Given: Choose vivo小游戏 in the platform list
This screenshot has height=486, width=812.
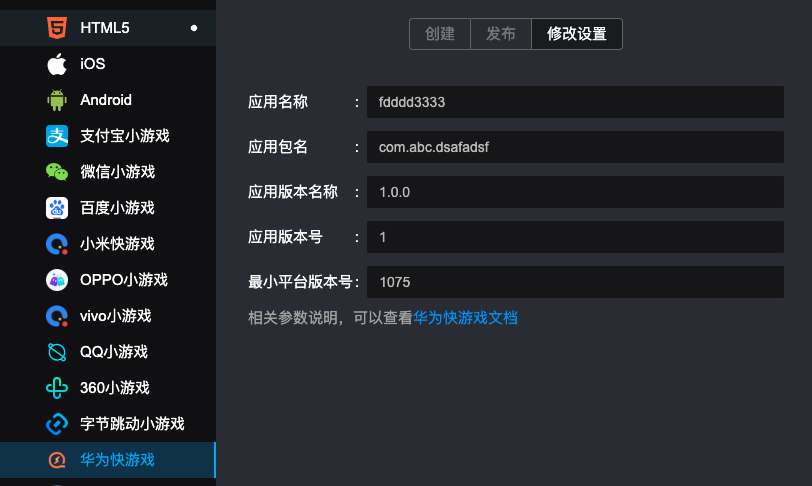Looking at the screenshot, I should (x=115, y=316).
